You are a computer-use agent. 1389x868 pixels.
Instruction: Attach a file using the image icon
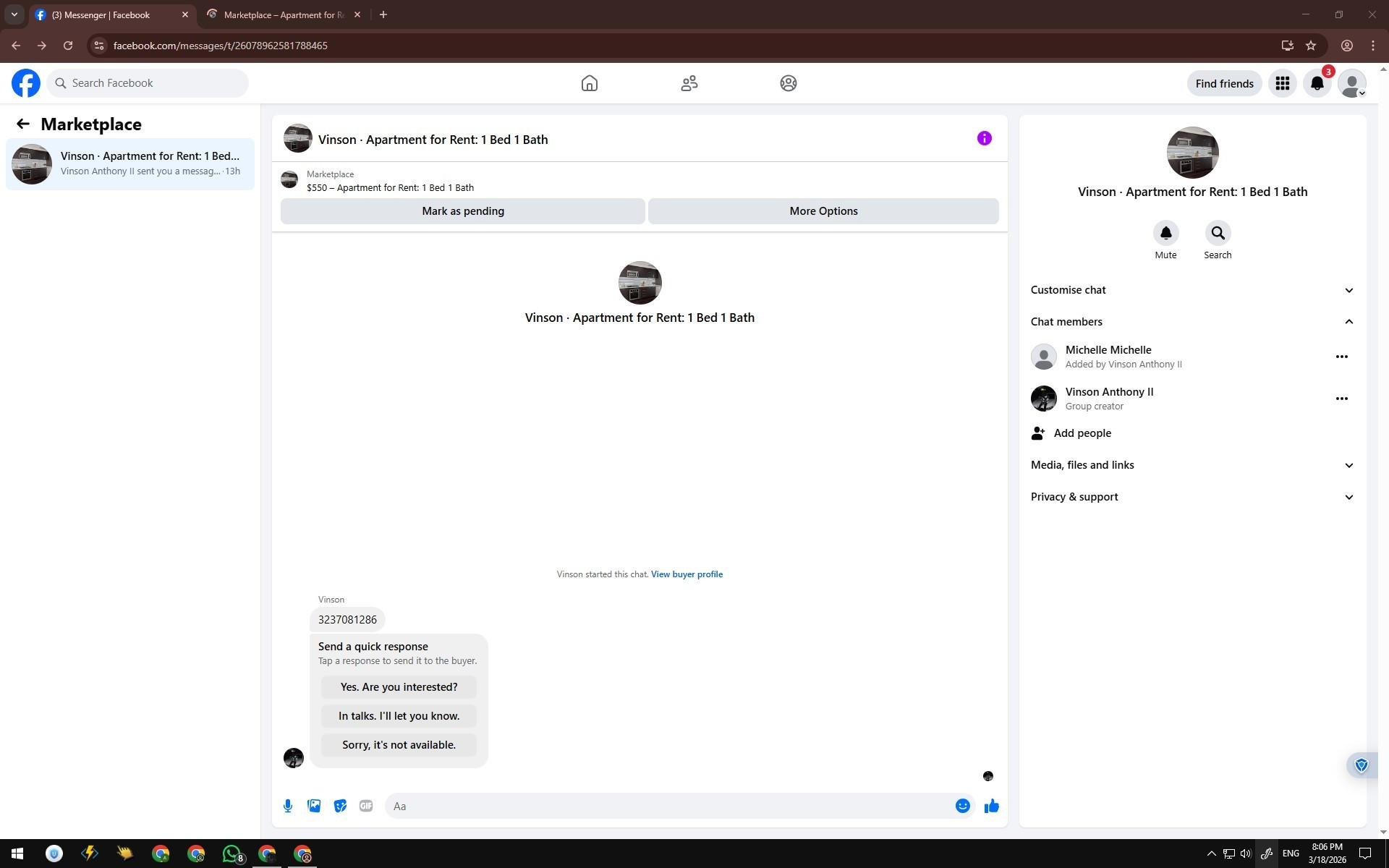point(314,806)
